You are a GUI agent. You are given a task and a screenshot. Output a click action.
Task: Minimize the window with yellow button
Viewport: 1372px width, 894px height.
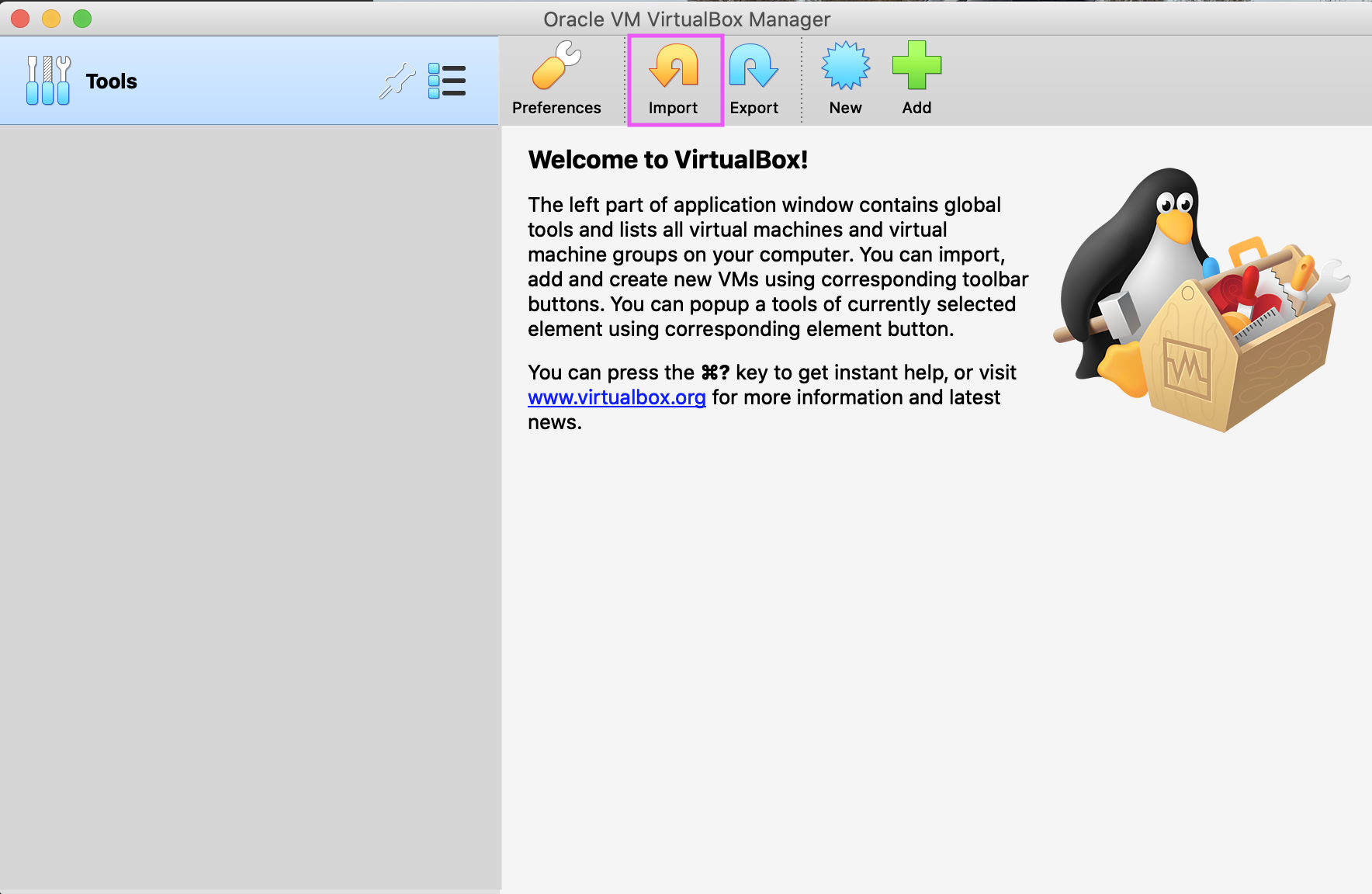pos(51,19)
